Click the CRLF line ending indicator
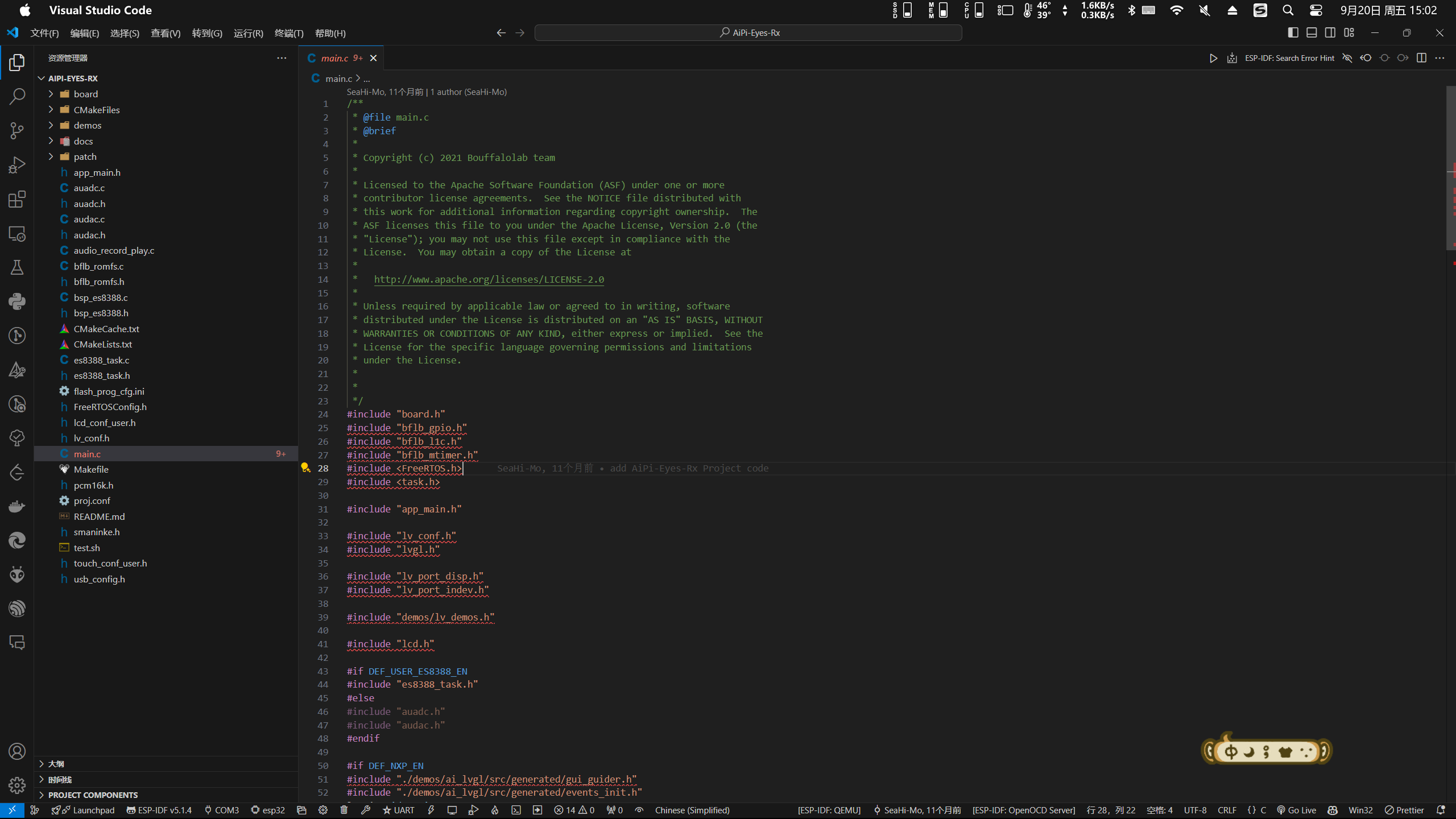The height and width of the screenshot is (819, 1456). [1227, 810]
